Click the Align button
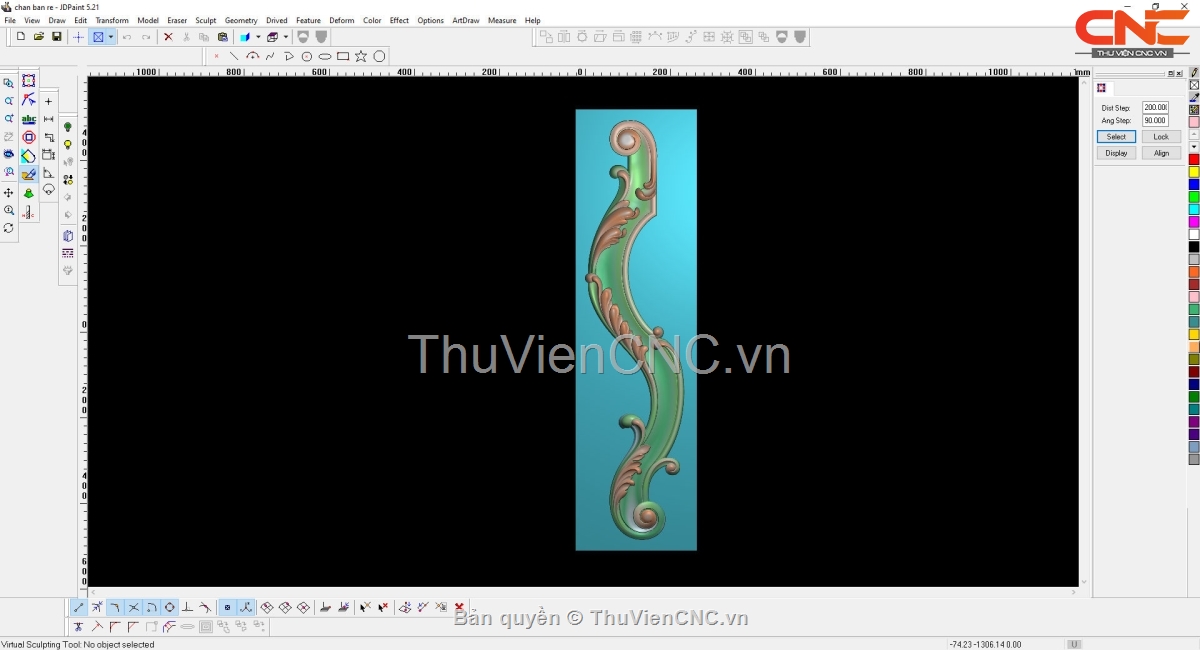Viewport: 1200px width, 650px height. coord(1160,153)
